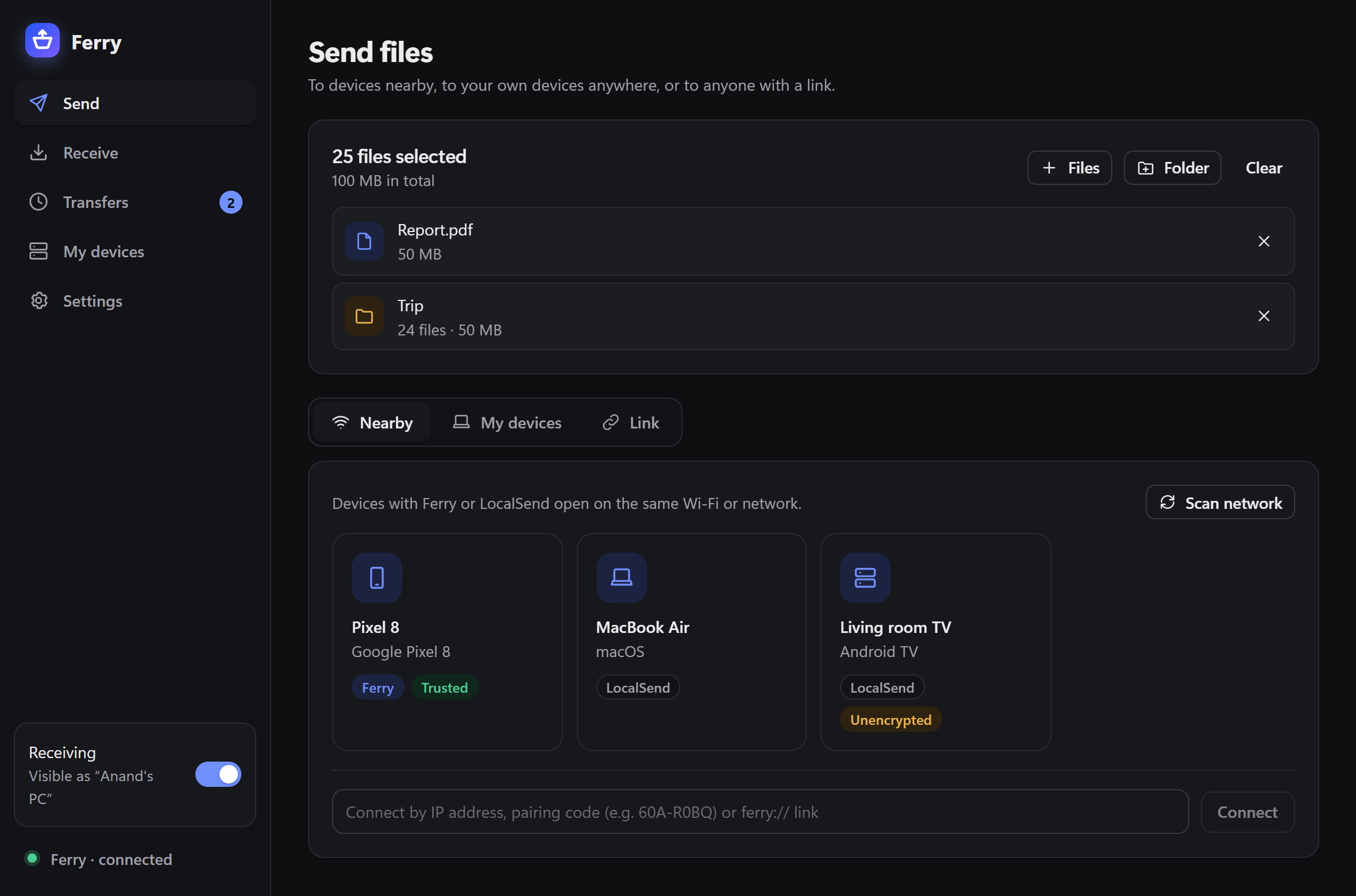Focus the IP address or pairing code field
Screen dimensions: 1356x896
pos(760,812)
